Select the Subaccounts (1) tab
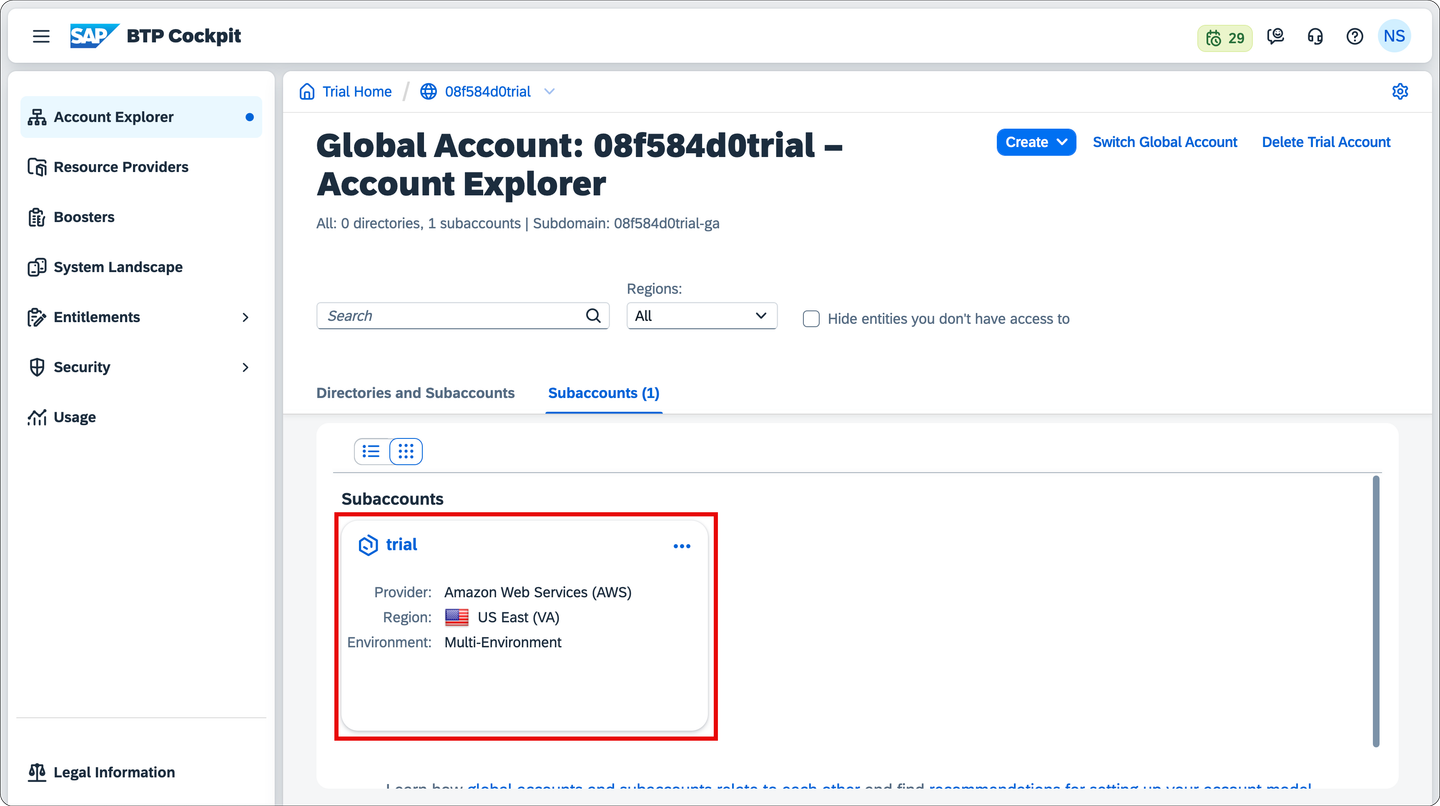This screenshot has width=1440, height=806. (x=604, y=393)
